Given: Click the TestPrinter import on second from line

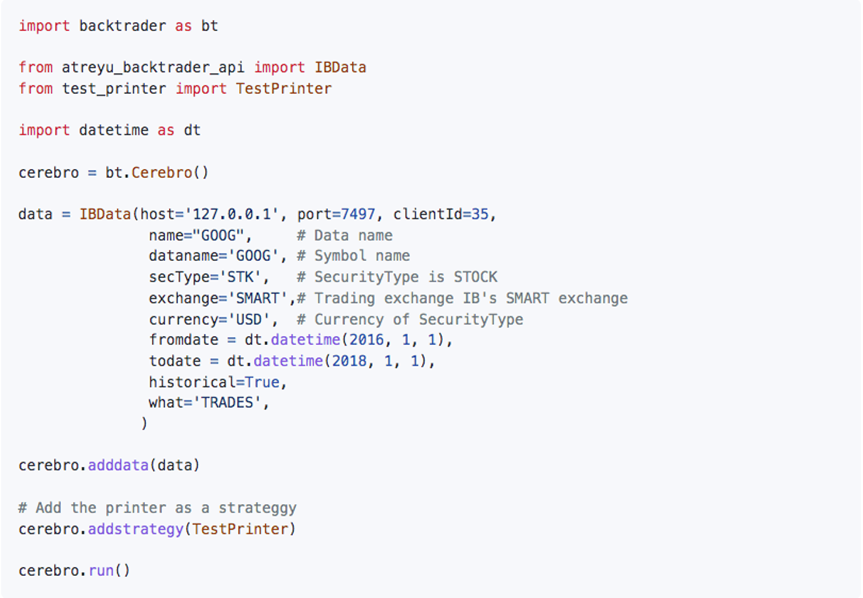Looking at the screenshot, I should point(283,89).
